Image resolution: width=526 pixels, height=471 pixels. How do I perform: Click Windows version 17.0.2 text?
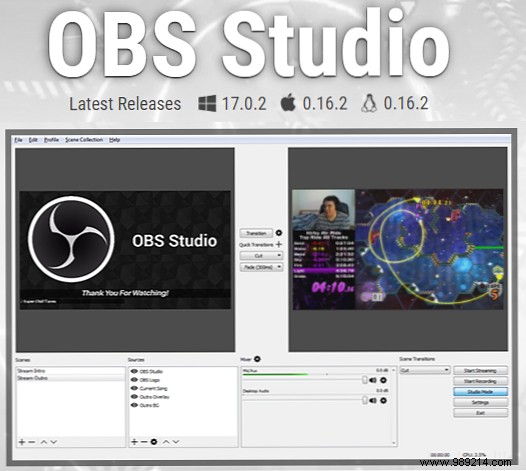pos(244,103)
